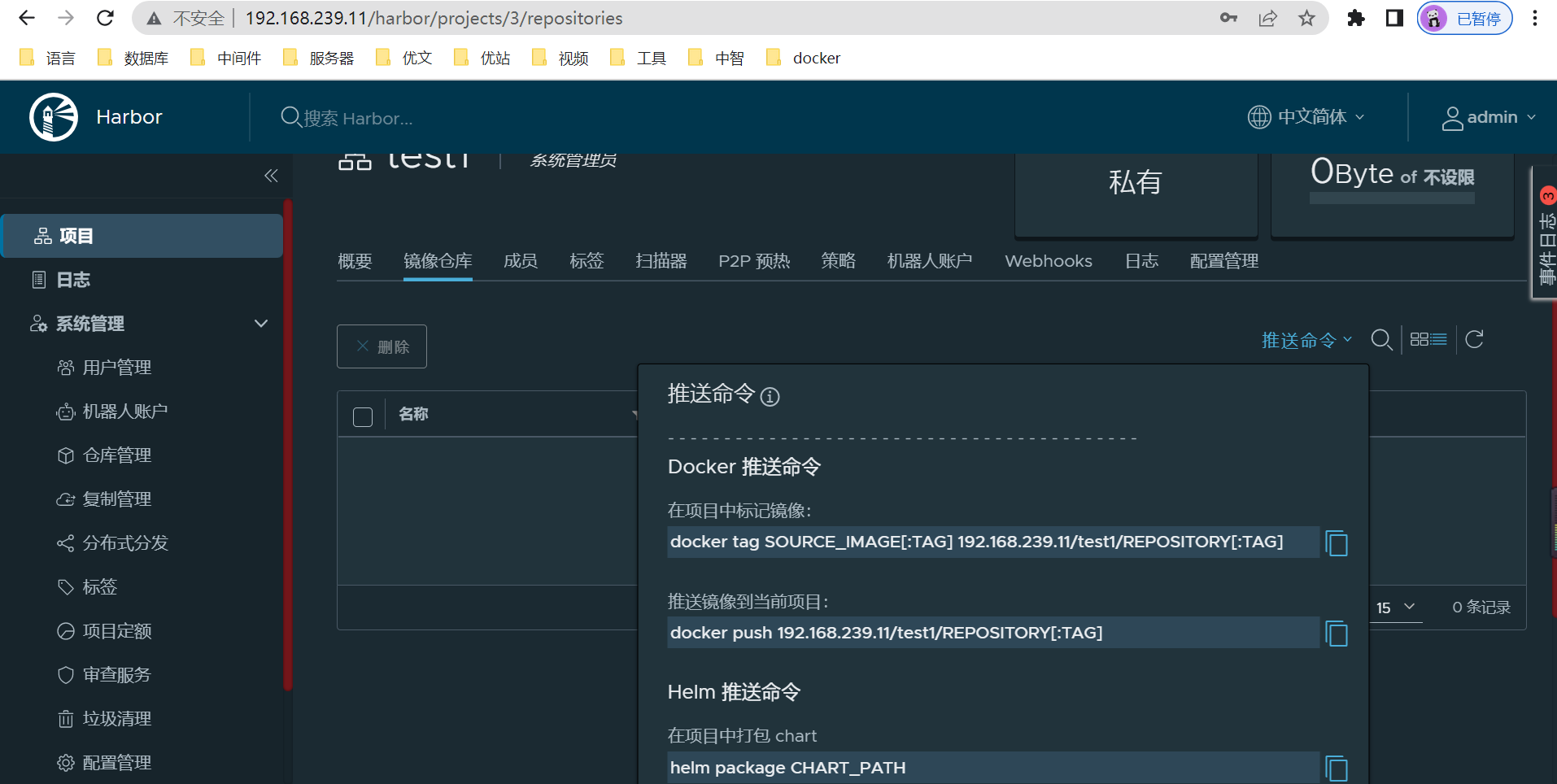Switch to card view of repositories

(x=1421, y=339)
